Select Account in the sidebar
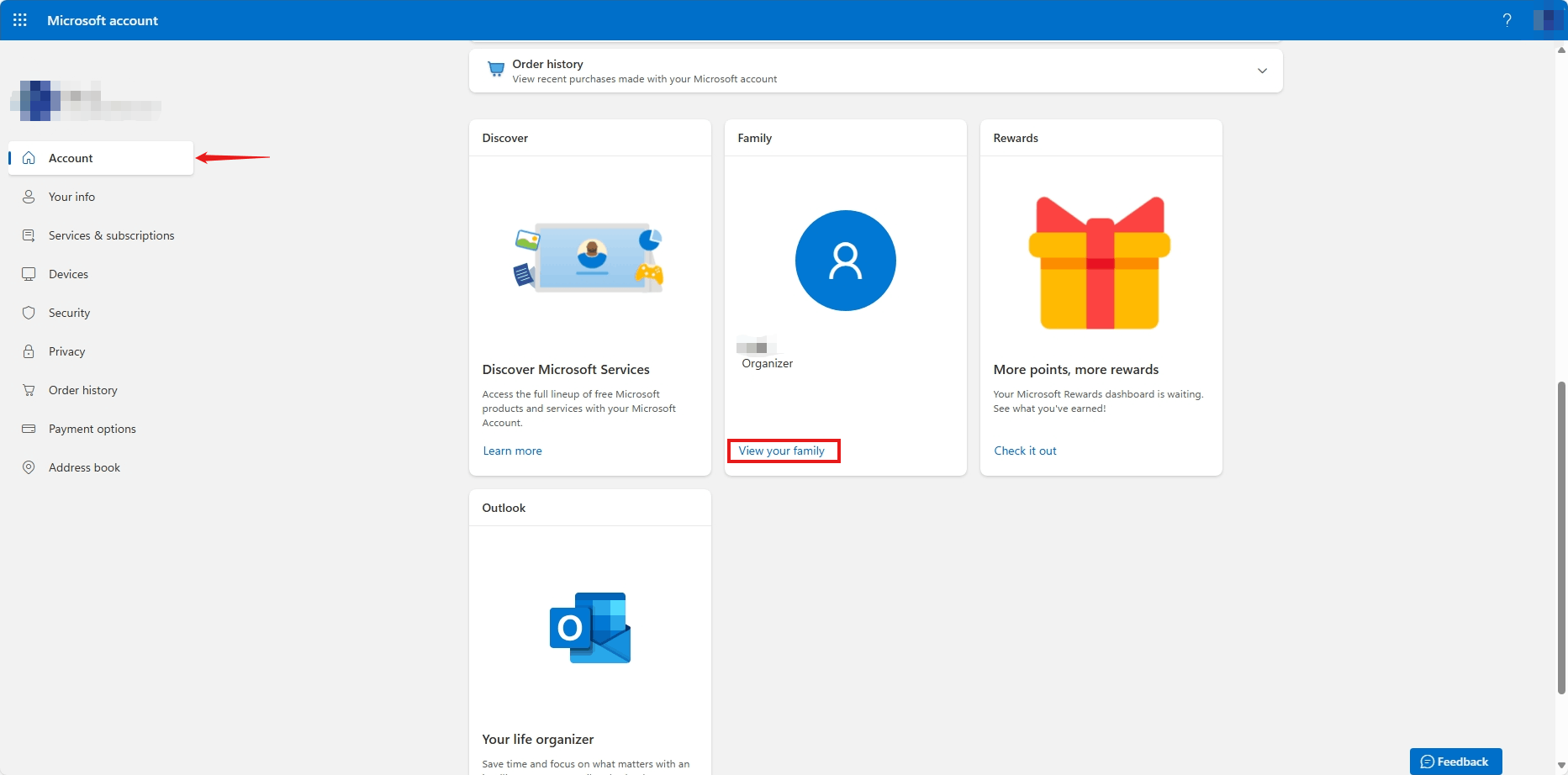Screen dimensions: 1568x775 click(101, 158)
